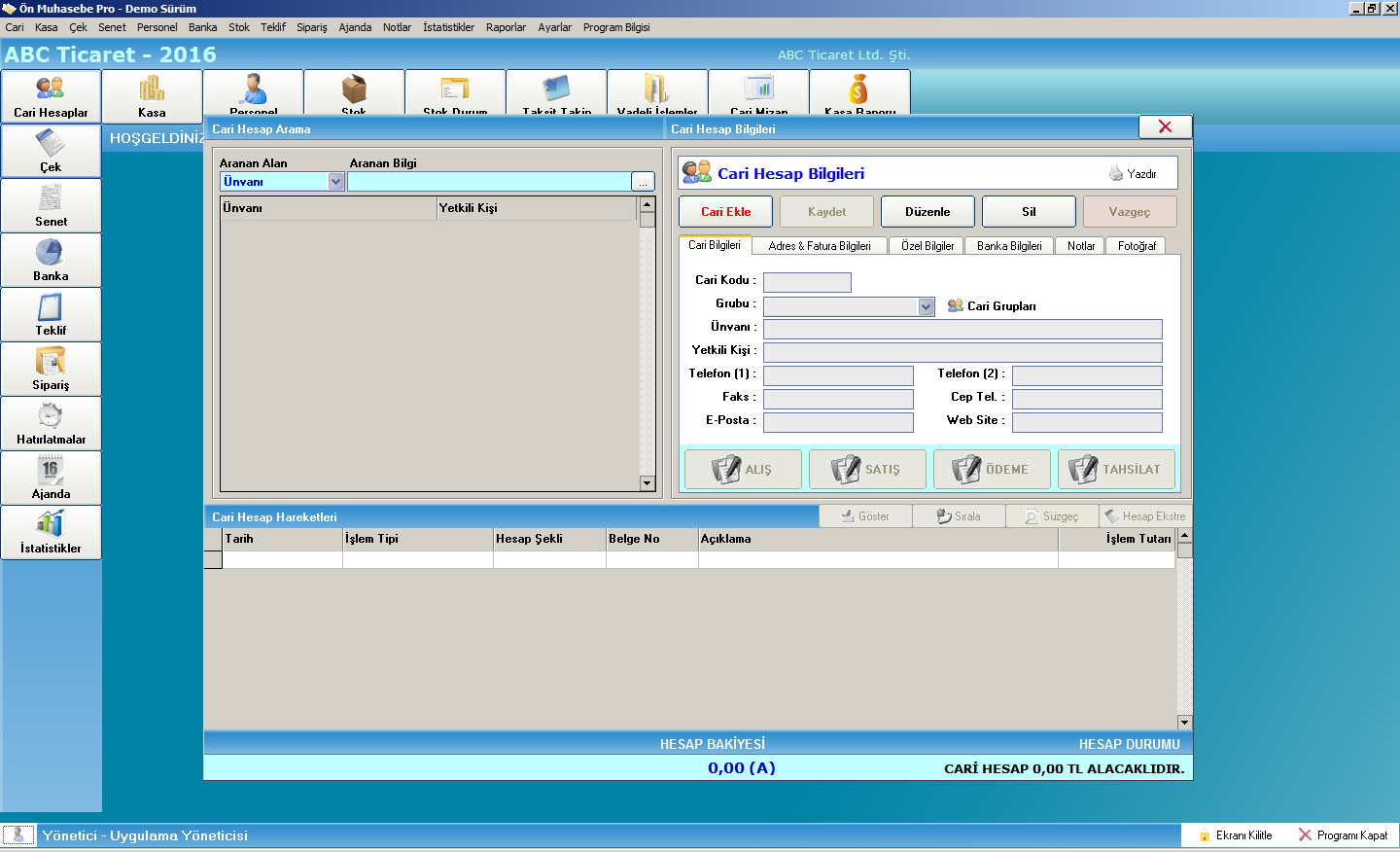The image size is (1400, 852).
Task: Expand the Grubu combo box
Action: point(926,306)
